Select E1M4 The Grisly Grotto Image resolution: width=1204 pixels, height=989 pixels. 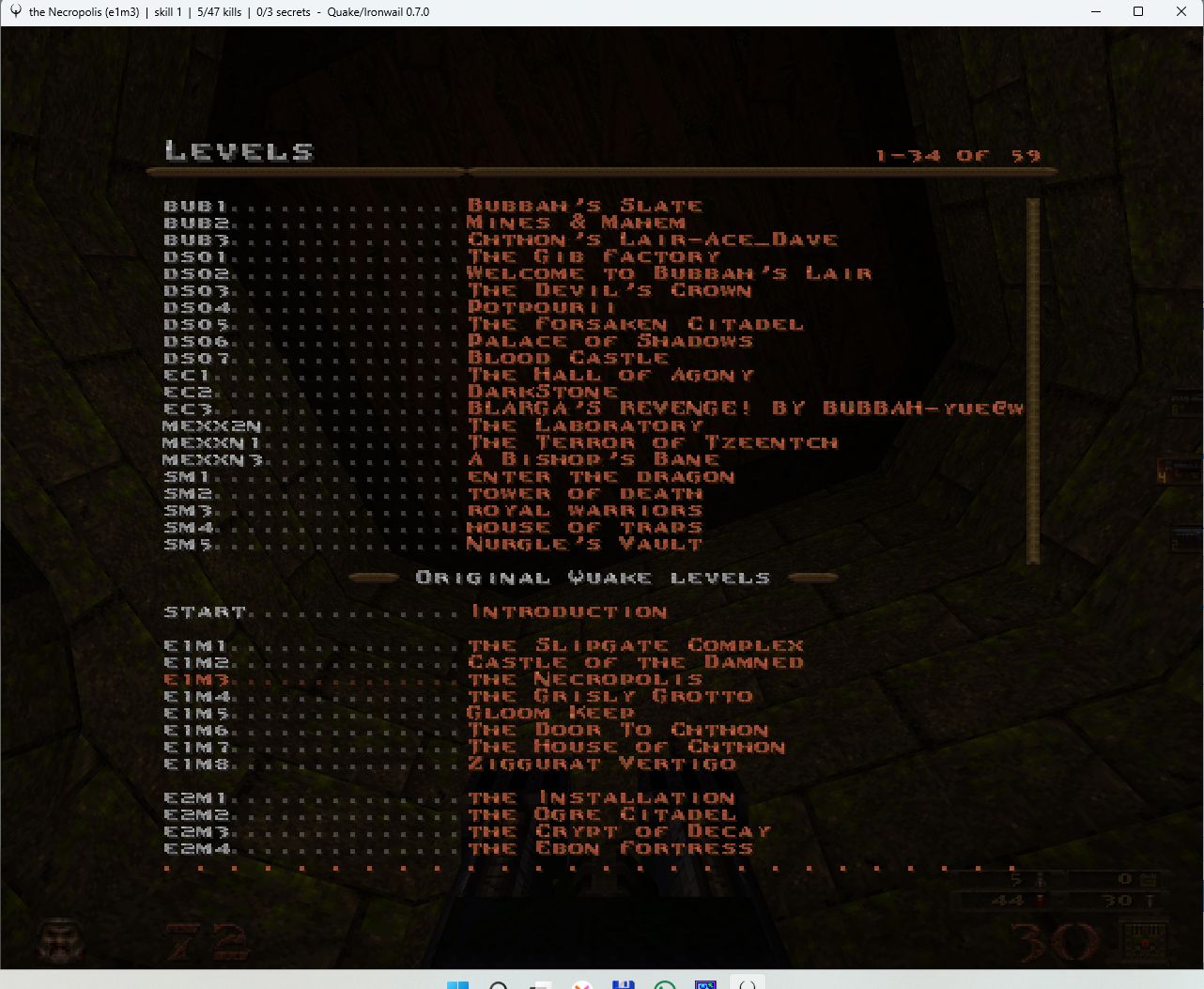[458, 696]
